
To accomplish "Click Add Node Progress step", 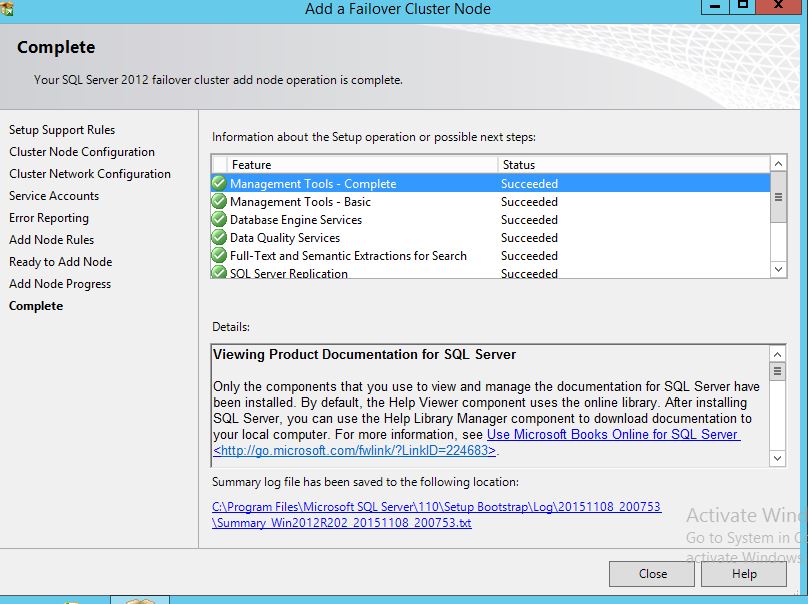I will pos(60,284).
